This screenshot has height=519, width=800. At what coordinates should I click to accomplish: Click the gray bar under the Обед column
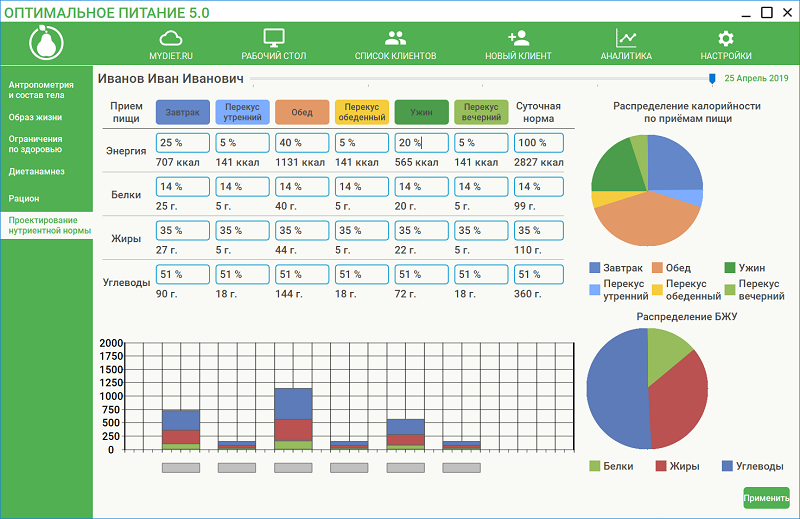point(294,467)
